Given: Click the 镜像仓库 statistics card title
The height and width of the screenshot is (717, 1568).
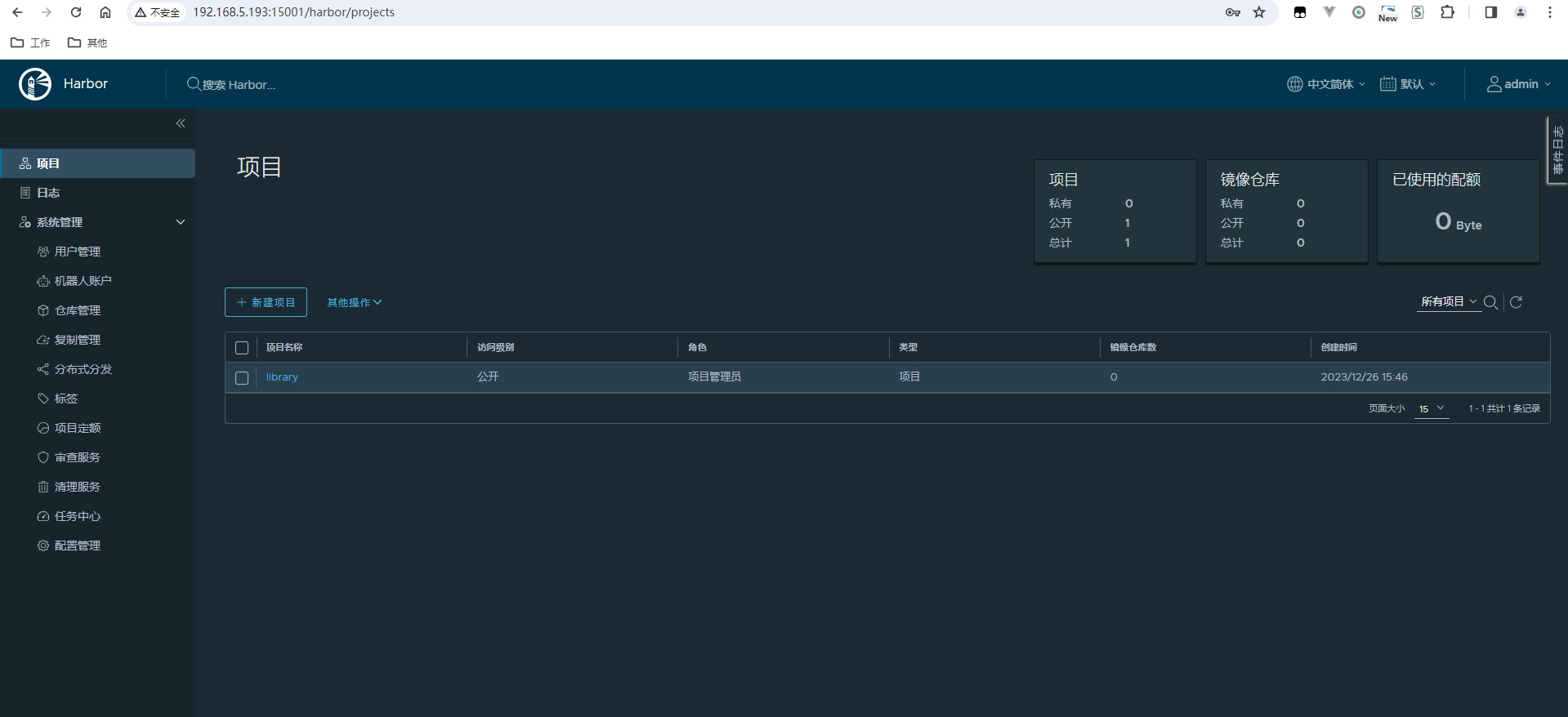Looking at the screenshot, I should click(x=1249, y=180).
